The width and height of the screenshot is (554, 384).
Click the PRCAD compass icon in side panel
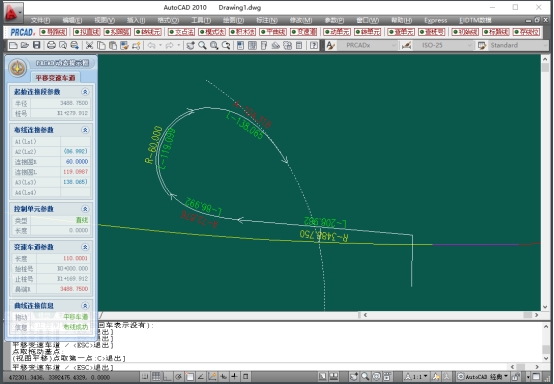point(17,67)
